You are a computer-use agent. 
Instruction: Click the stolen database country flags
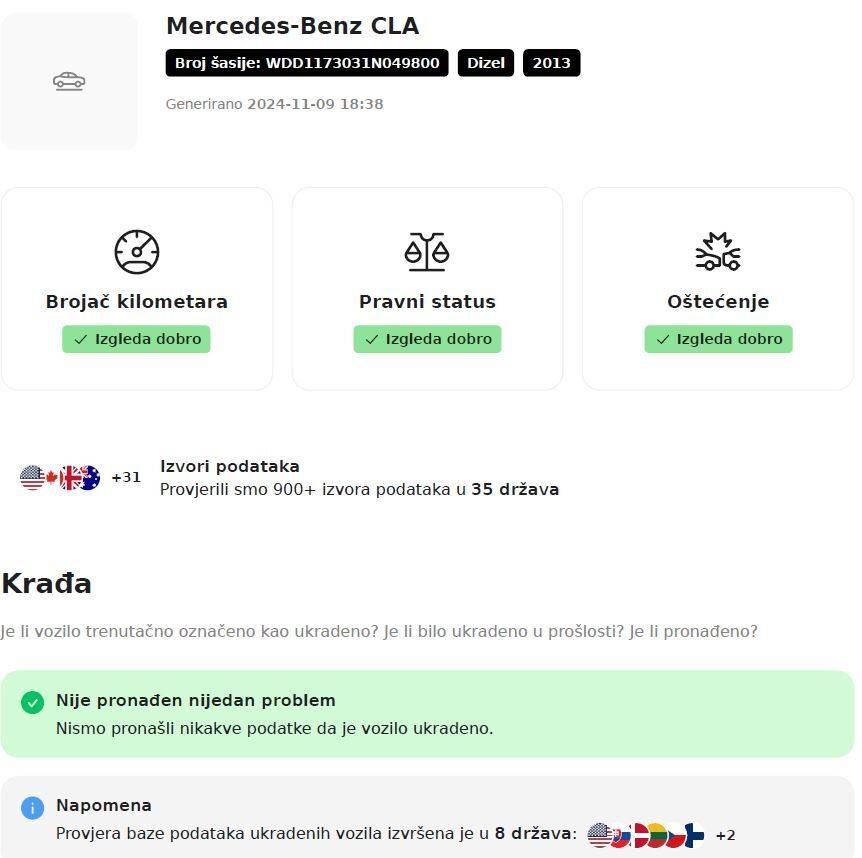[646, 835]
